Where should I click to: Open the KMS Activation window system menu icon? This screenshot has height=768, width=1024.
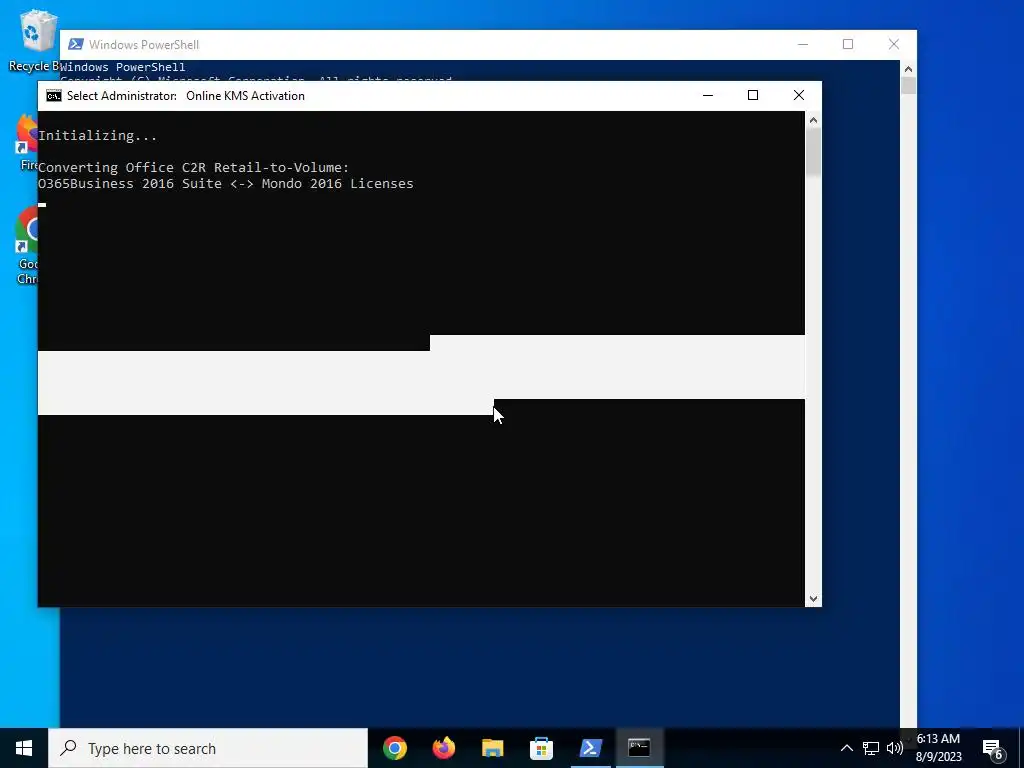pos(54,96)
